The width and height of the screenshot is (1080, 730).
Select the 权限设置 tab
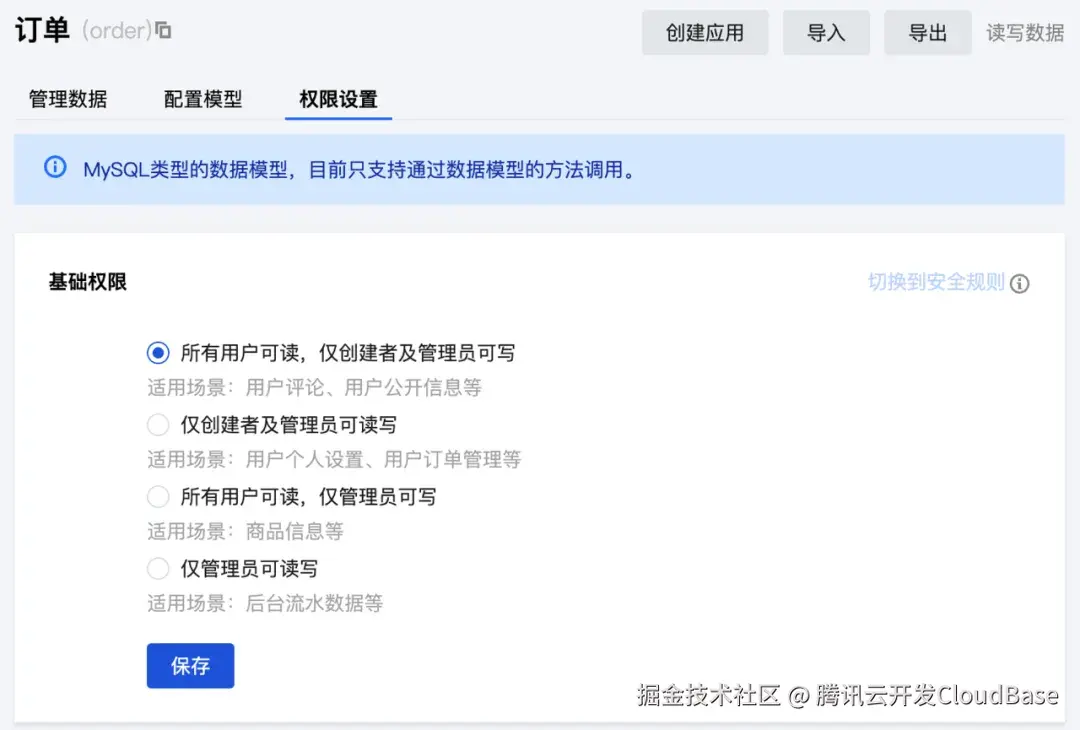(337, 99)
